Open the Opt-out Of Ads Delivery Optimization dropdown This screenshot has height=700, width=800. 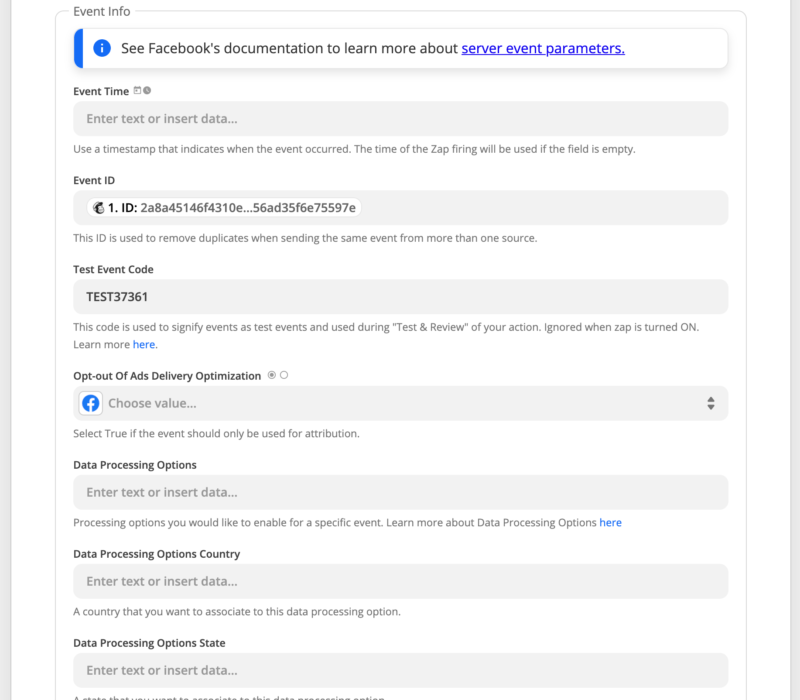click(400, 403)
